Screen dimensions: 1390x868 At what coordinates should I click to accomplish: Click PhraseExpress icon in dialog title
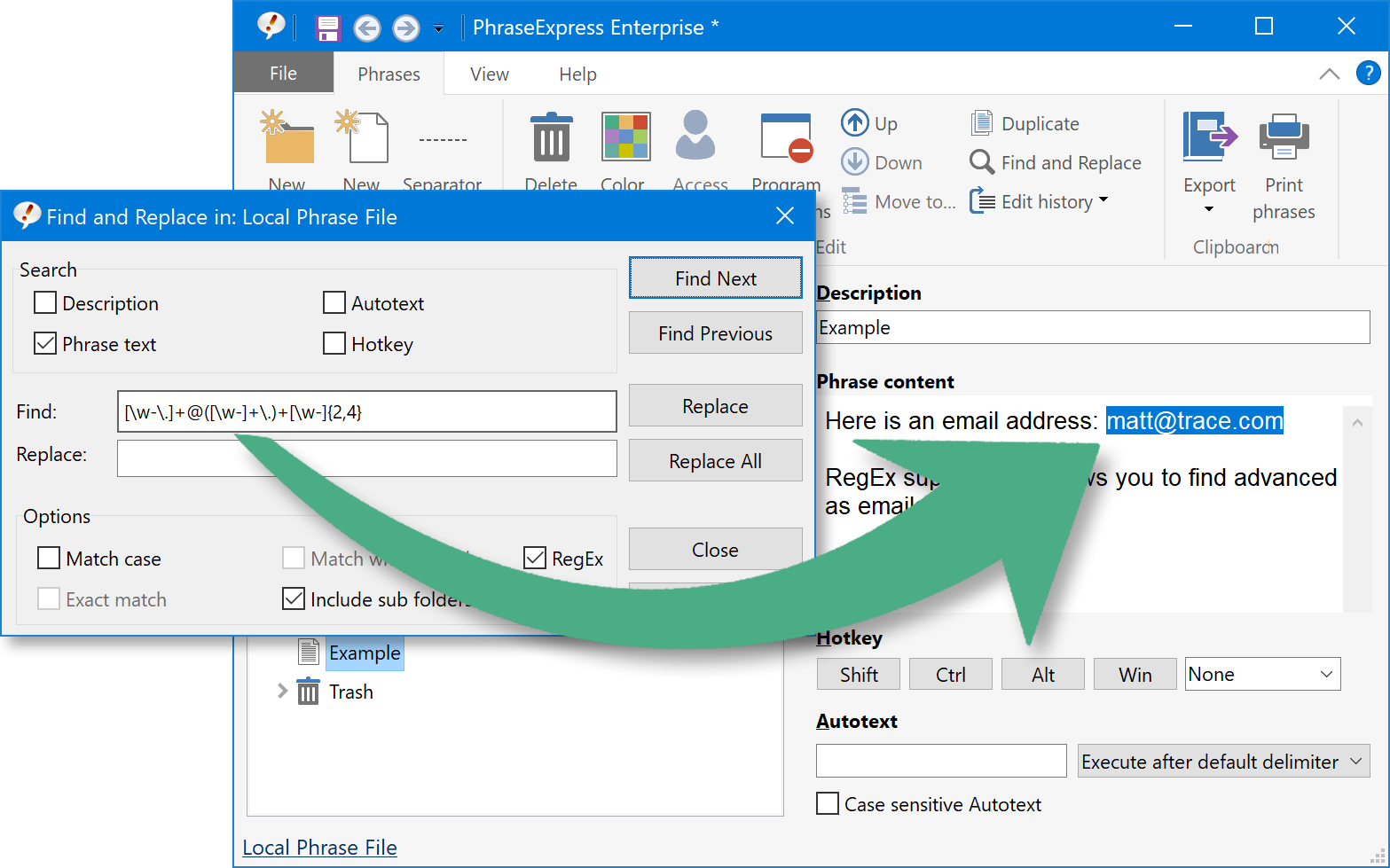point(27,215)
